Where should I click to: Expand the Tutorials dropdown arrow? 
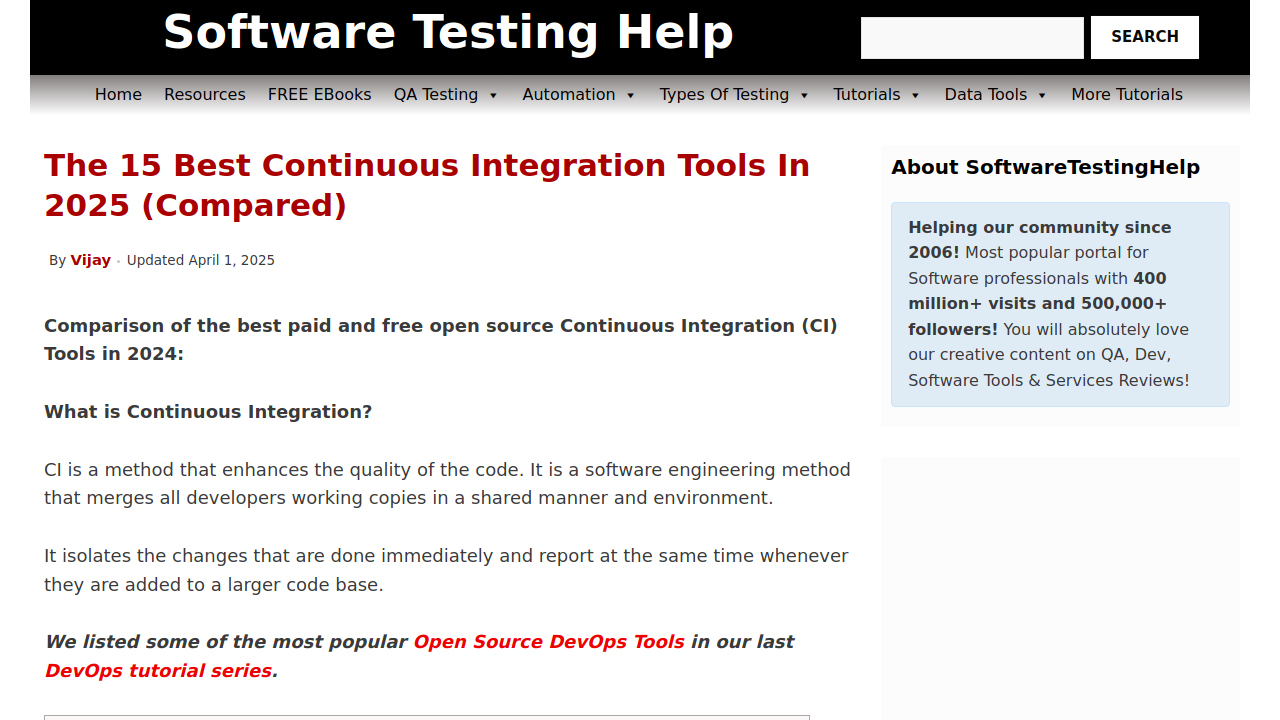915,95
